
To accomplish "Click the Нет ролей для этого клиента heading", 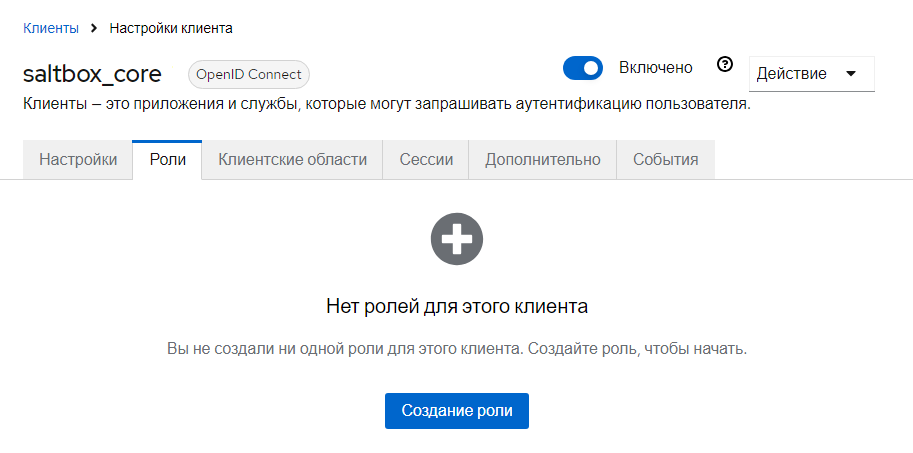I will coord(456,306).
